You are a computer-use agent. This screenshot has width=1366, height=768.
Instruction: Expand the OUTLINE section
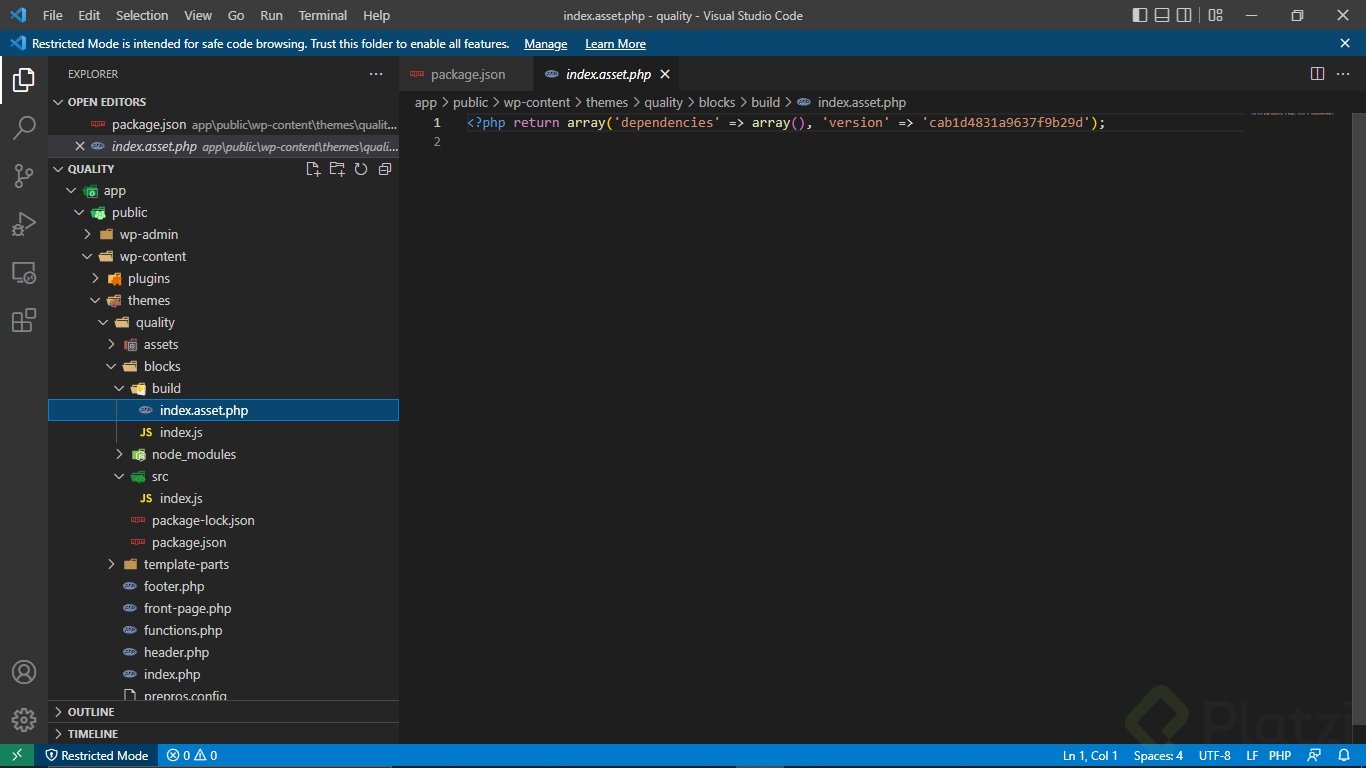pyautogui.click(x=90, y=712)
